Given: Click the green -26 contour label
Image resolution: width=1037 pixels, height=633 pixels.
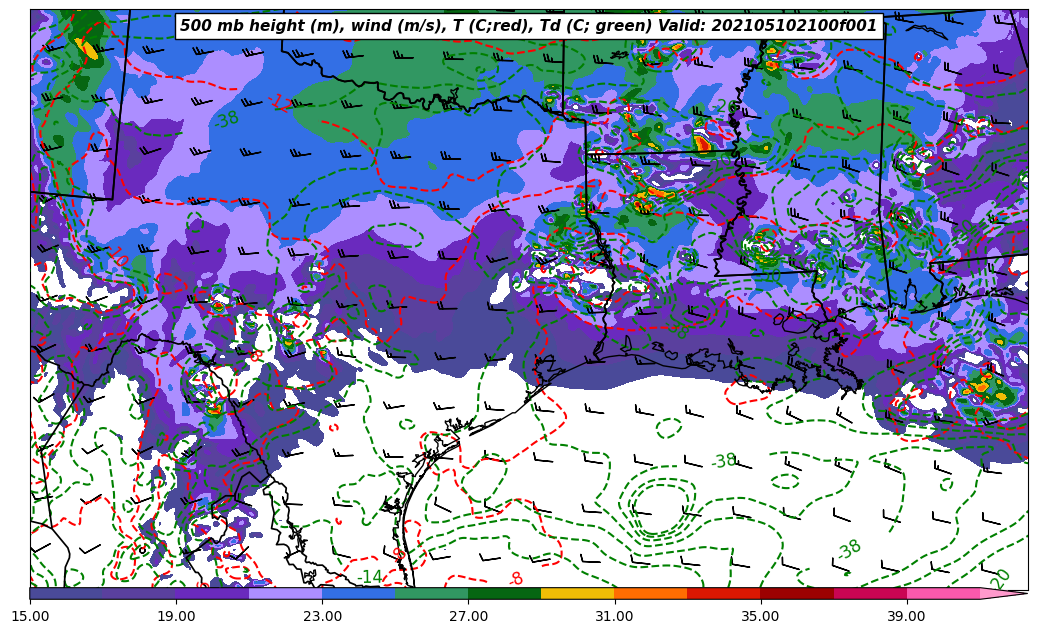Looking at the screenshot, I should click(x=727, y=107).
